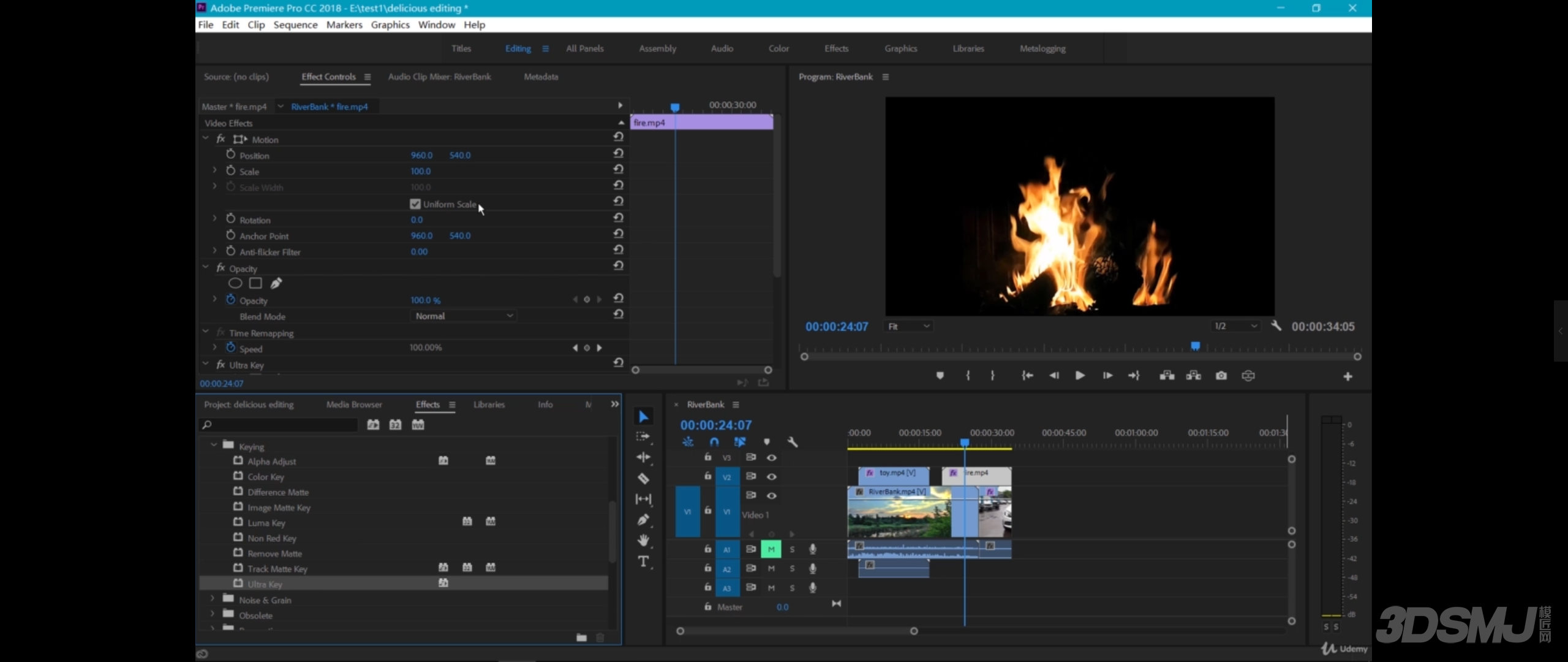Uncheck Uniform Scale checkbox
The height and width of the screenshot is (662, 1568).
(415, 204)
